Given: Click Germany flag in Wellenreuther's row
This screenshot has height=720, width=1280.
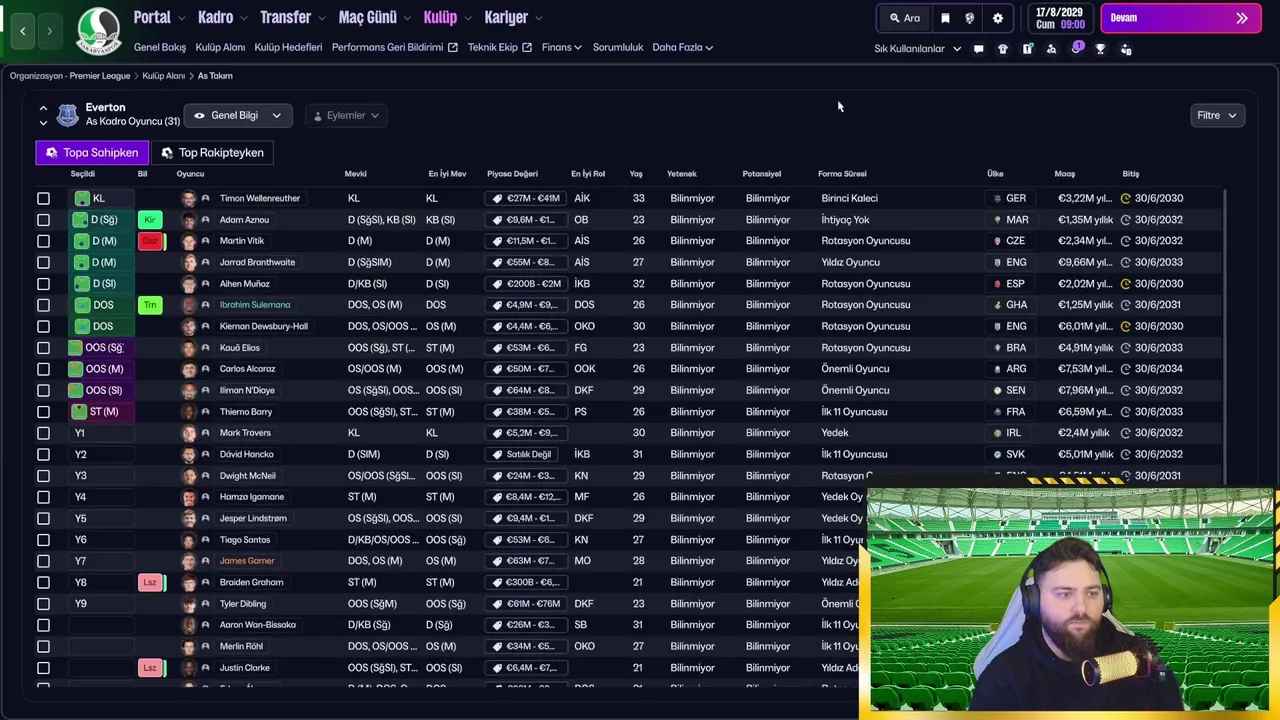Looking at the screenshot, I should pos(997,198).
